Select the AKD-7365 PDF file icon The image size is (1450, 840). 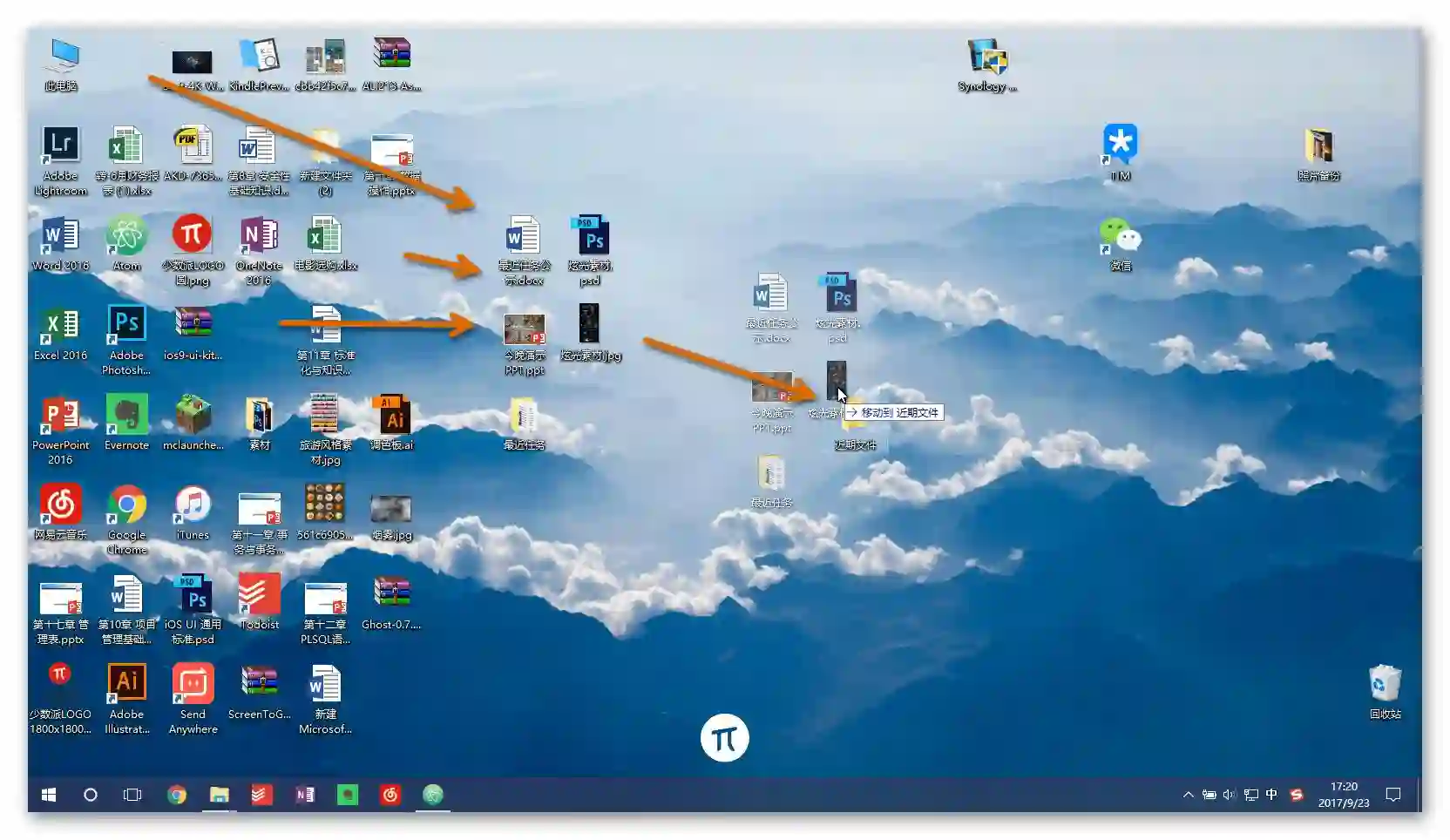[193, 154]
